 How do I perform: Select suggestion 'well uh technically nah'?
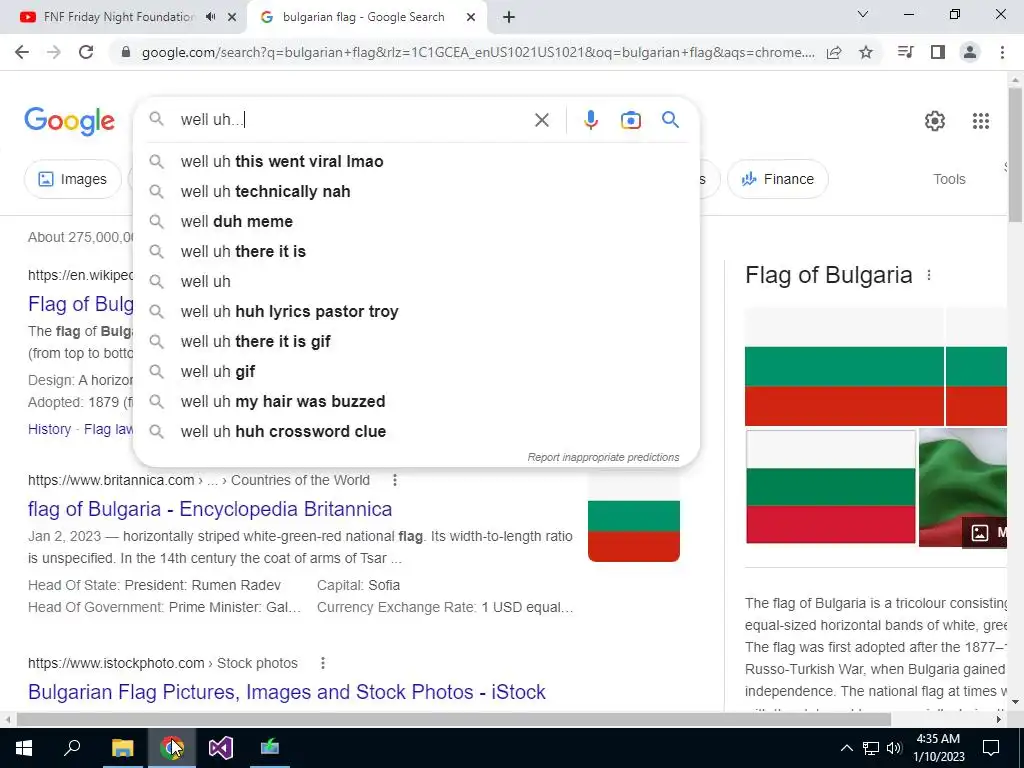(x=416, y=191)
